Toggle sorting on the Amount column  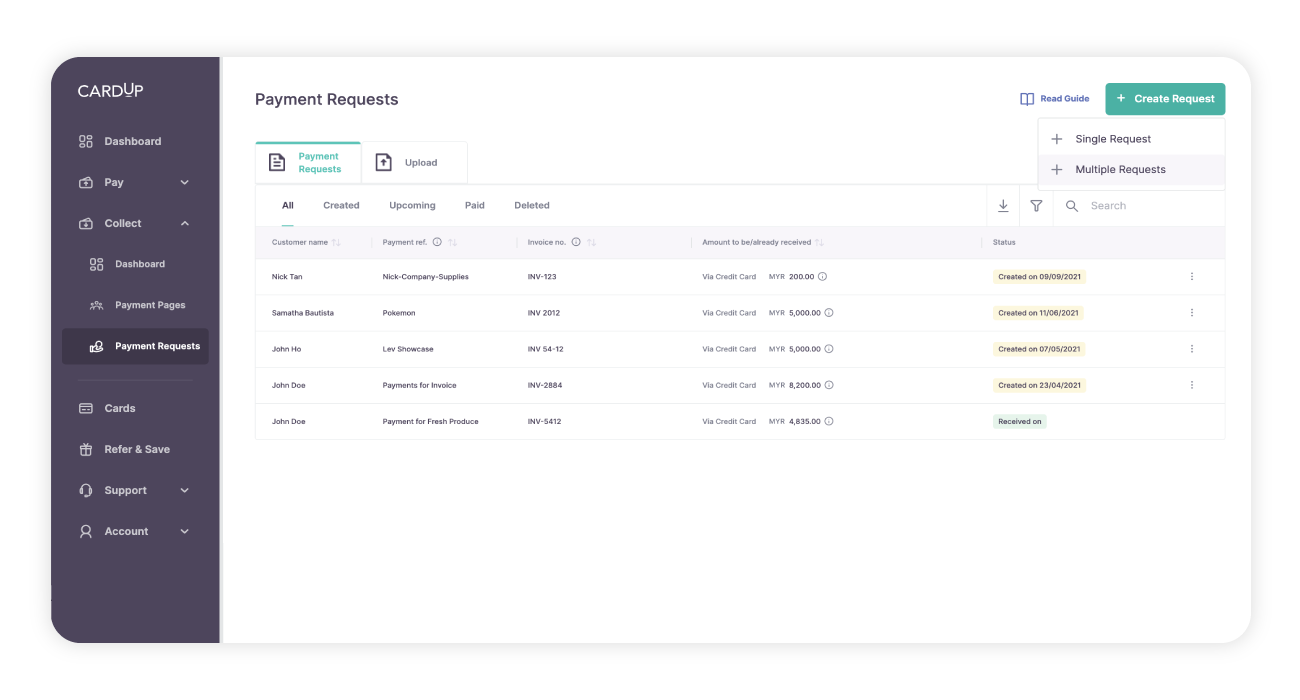pos(821,241)
